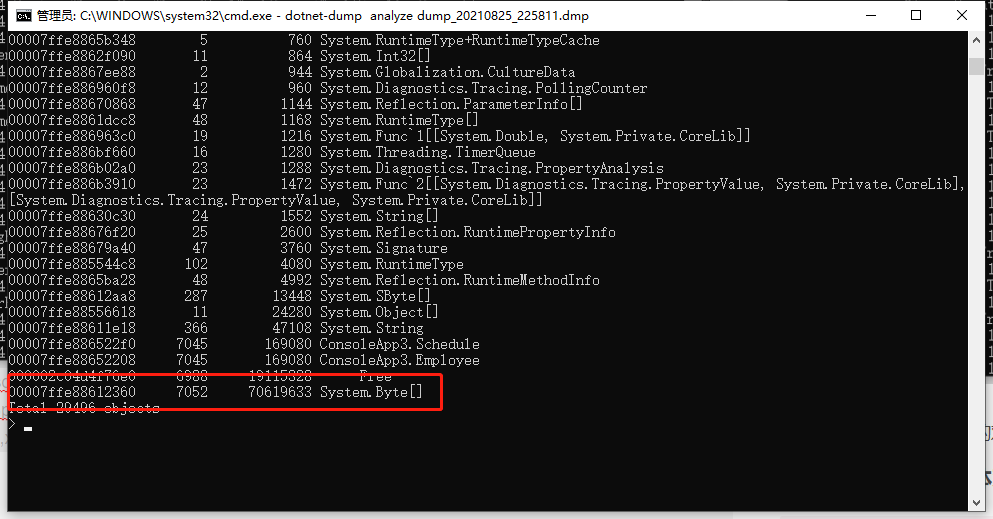Click the scrollbar down arrow
Viewport: 993px width, 519px height.
(976, 503)
